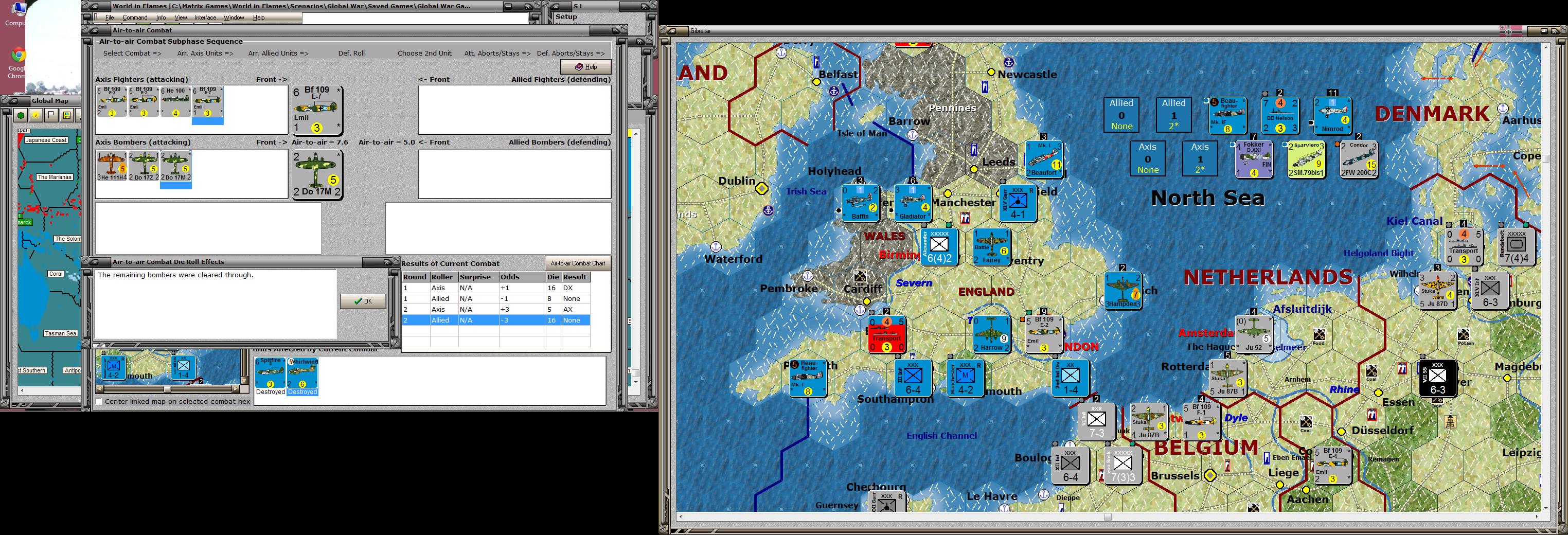Select the He 100 fighter in Axis Fighters

[175, 102]
